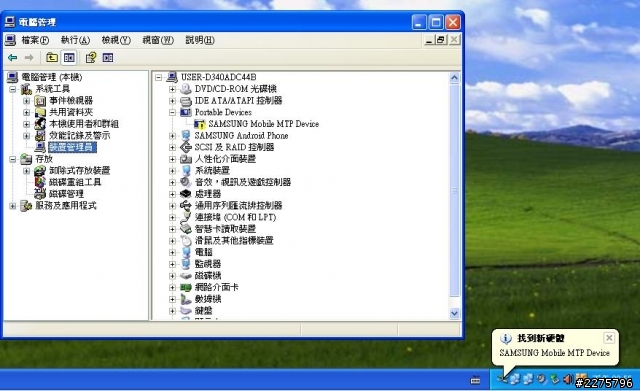Select SAMSUNG Mobile MTP Device entry text
Screen dimensions: 640x391
pos(264,124)
